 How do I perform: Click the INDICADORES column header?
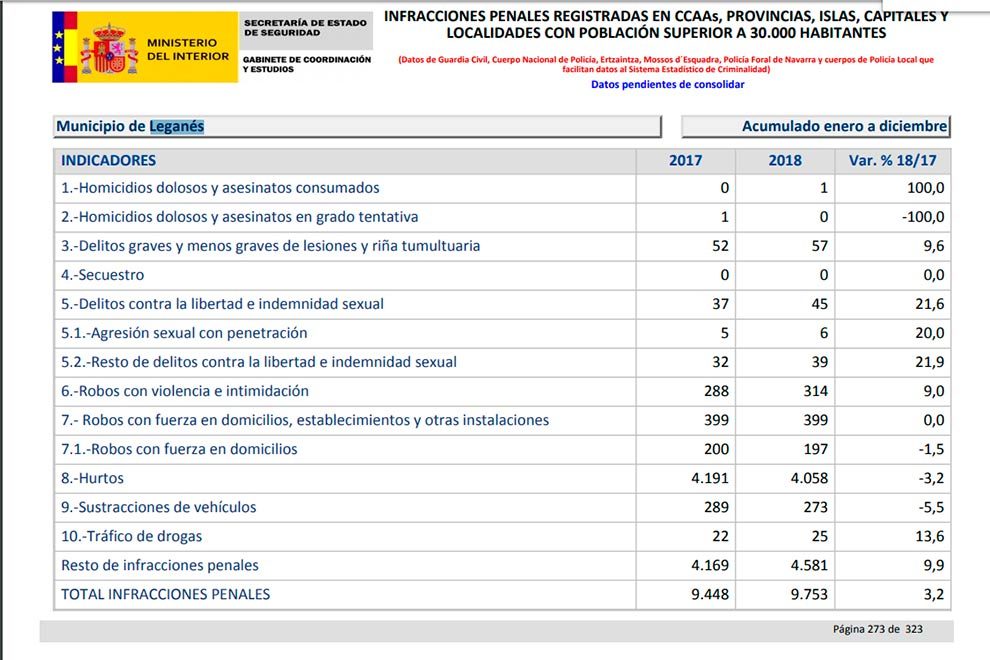pos(109,160)
